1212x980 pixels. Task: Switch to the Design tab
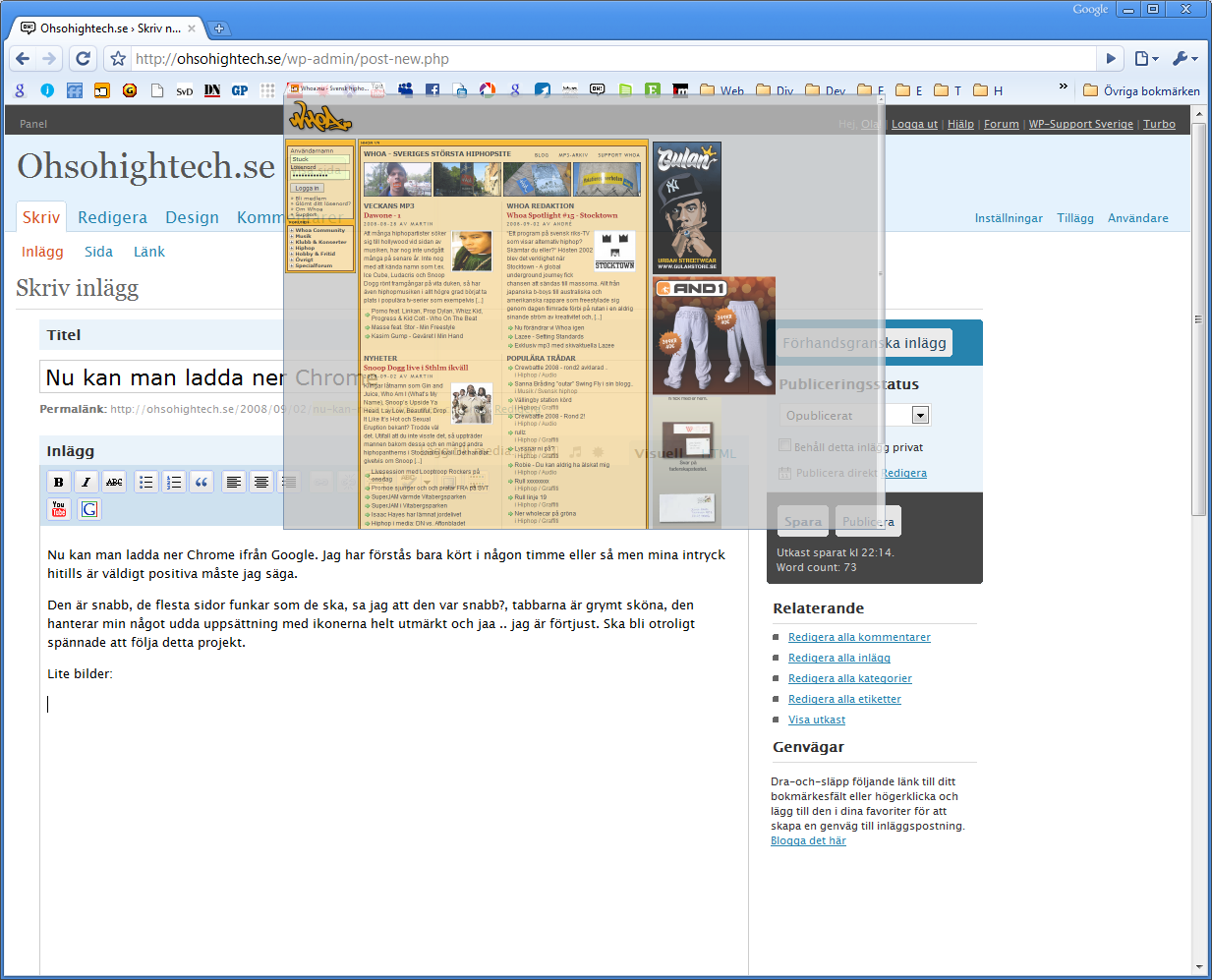pyautogui.click(x=192, y=217)
